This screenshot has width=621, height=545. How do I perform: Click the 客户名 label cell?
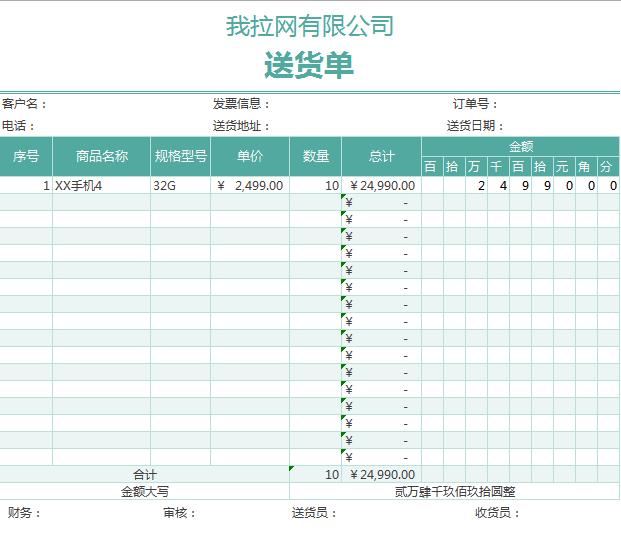click(x=25, y=104)
